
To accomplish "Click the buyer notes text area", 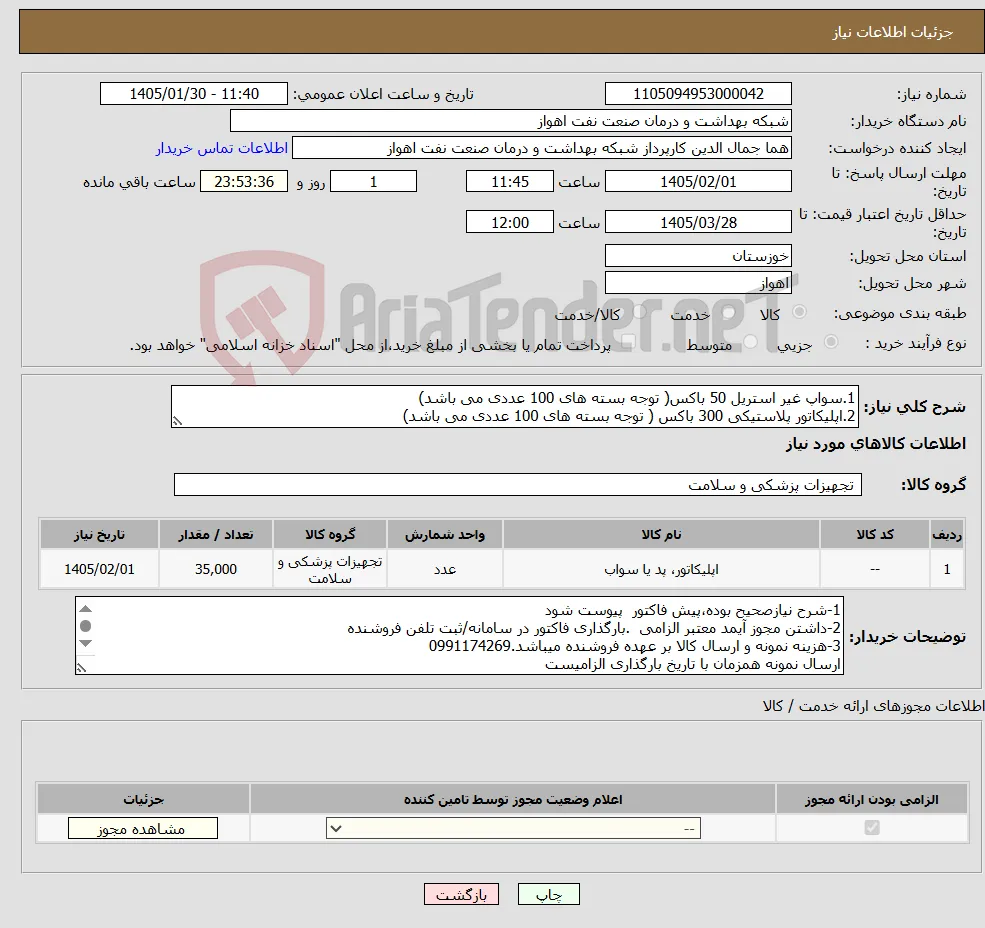I will pyautogui.click(x=459, y=636).
